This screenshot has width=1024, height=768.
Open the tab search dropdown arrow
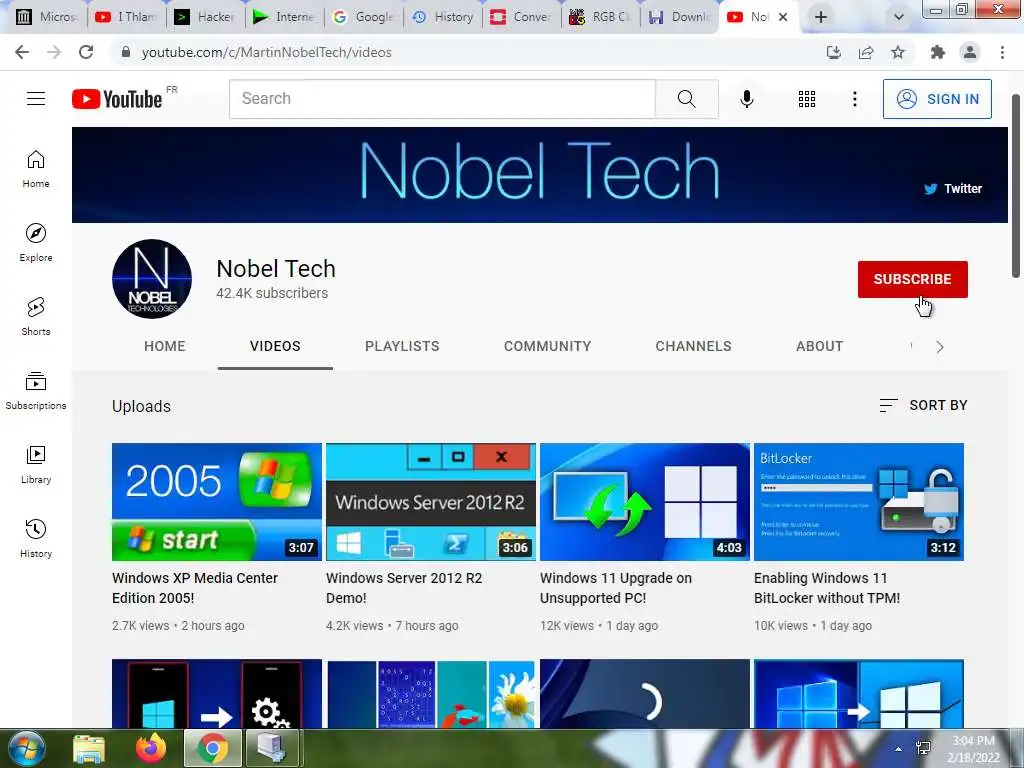(x=899, y=17)
